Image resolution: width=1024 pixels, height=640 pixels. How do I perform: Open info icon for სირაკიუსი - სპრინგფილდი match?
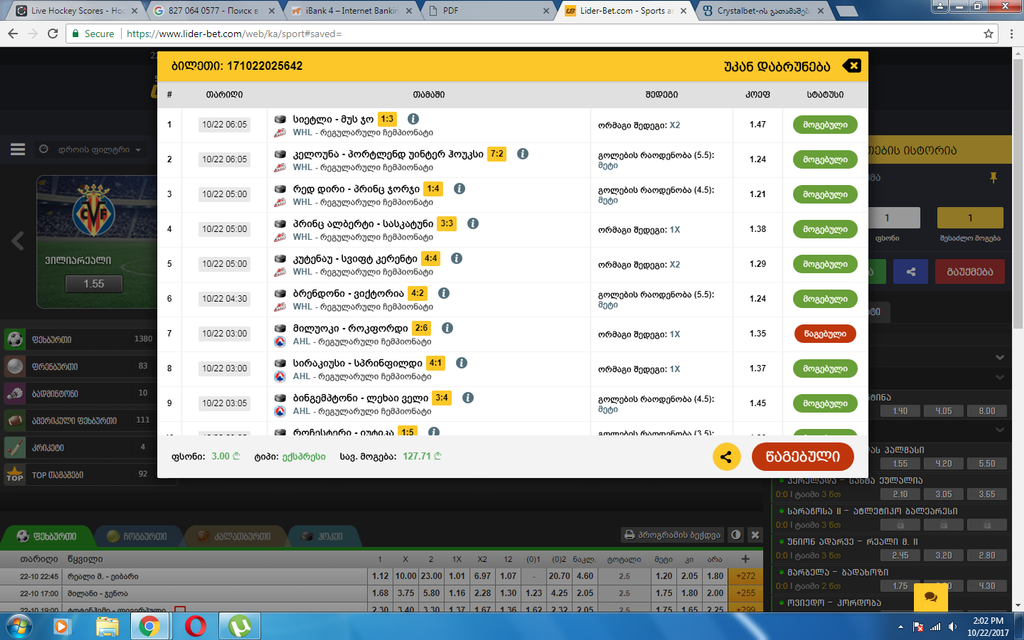point(461,362)
